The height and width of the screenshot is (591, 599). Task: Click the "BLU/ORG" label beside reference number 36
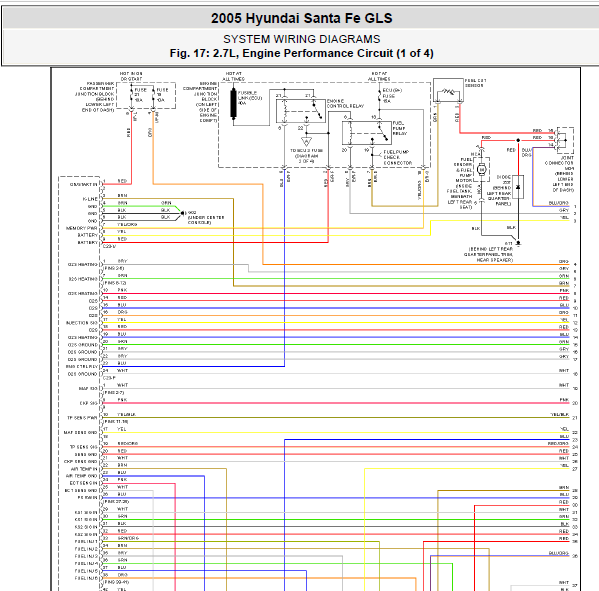coord(559,553)
